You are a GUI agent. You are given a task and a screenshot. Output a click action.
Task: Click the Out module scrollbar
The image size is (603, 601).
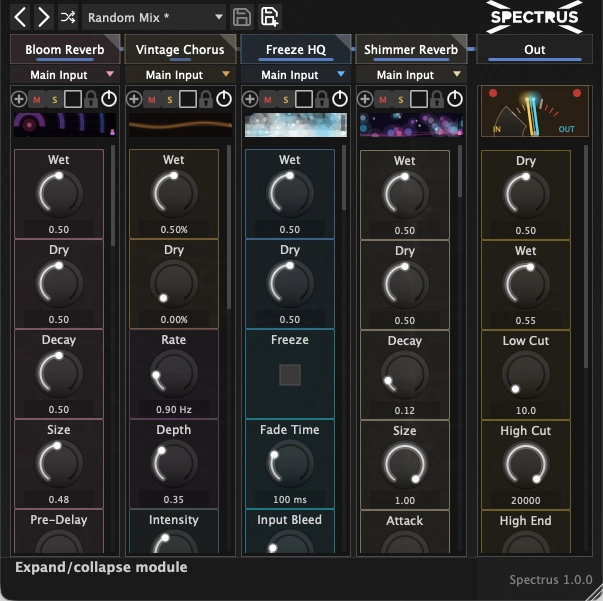pyautogui.click(x=586, y=256)
